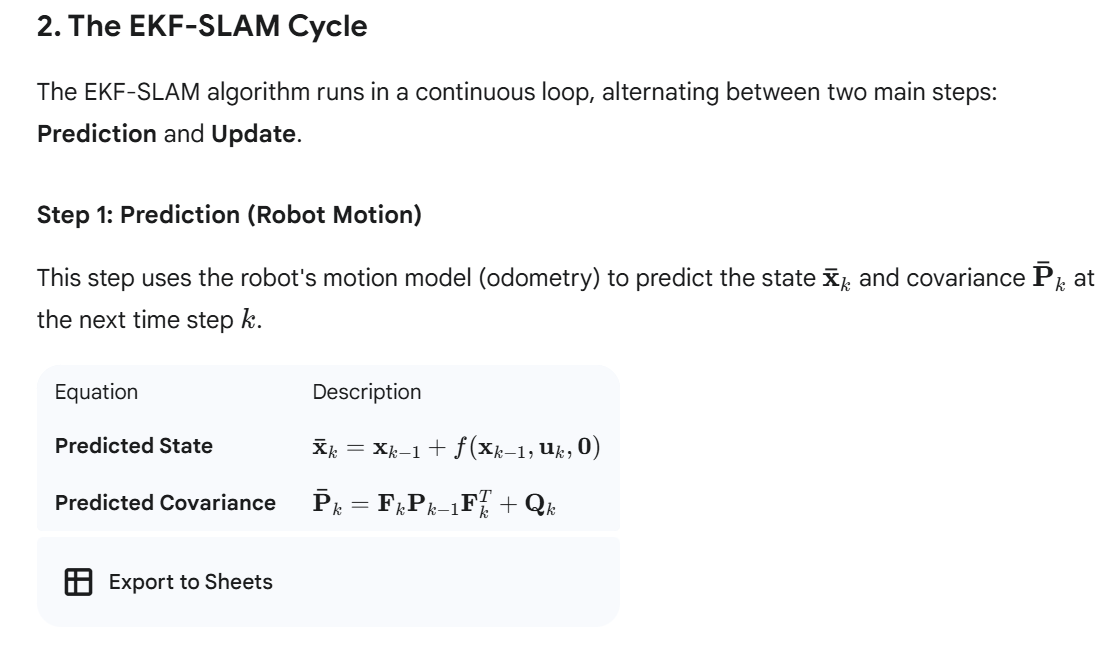Click the "2. The EKF-SLAM Cycle" heading

(202, 27)
